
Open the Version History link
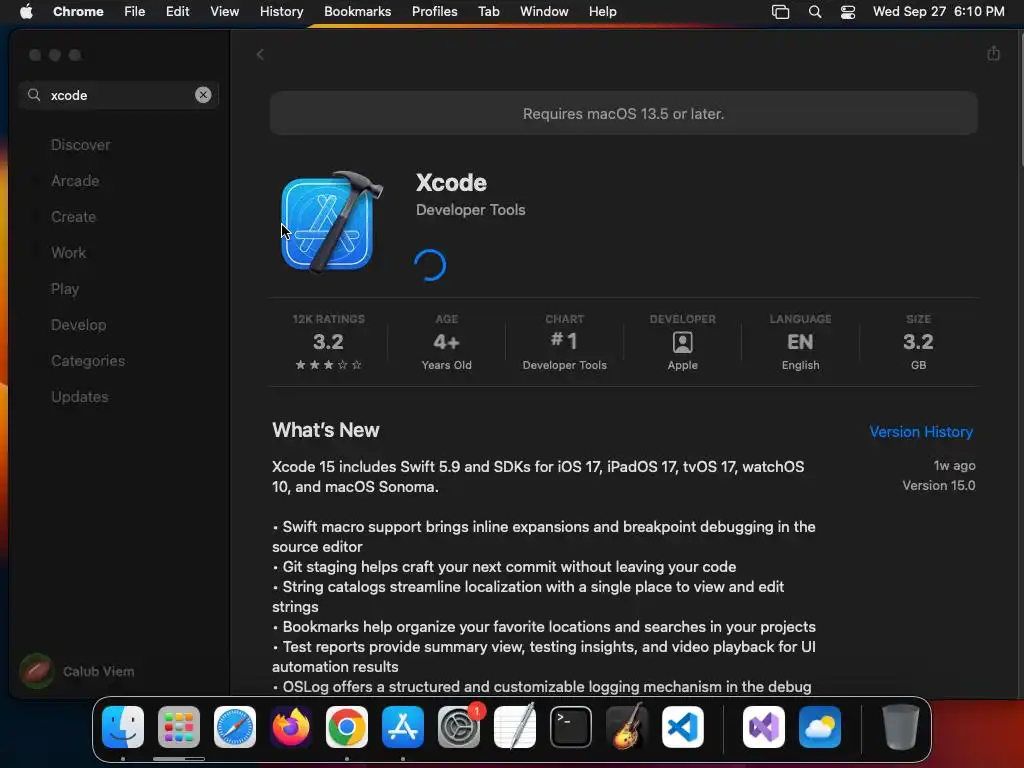[921, 432]
